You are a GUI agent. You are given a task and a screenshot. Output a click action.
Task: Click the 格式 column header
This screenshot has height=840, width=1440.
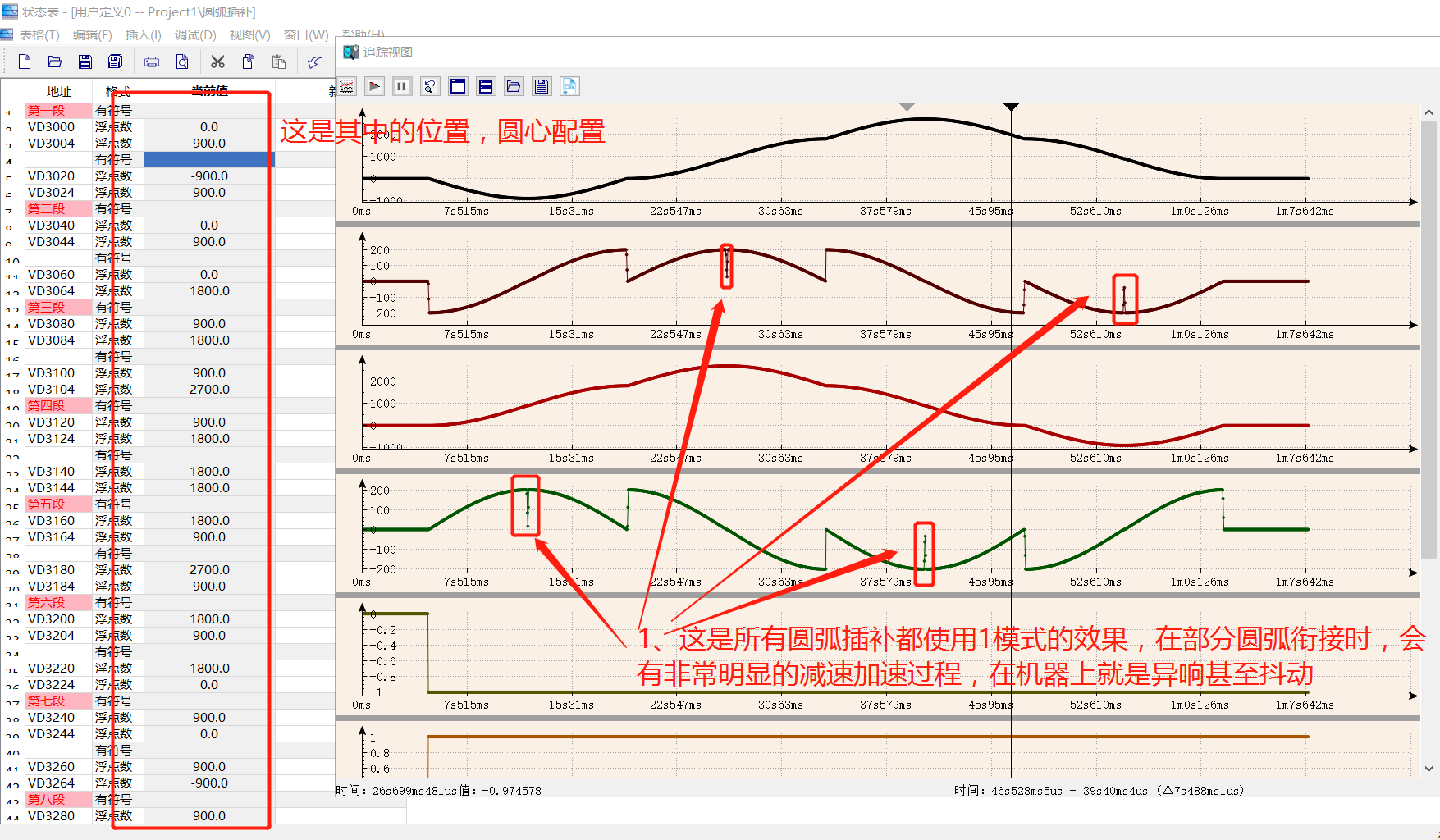coord(118,91)
